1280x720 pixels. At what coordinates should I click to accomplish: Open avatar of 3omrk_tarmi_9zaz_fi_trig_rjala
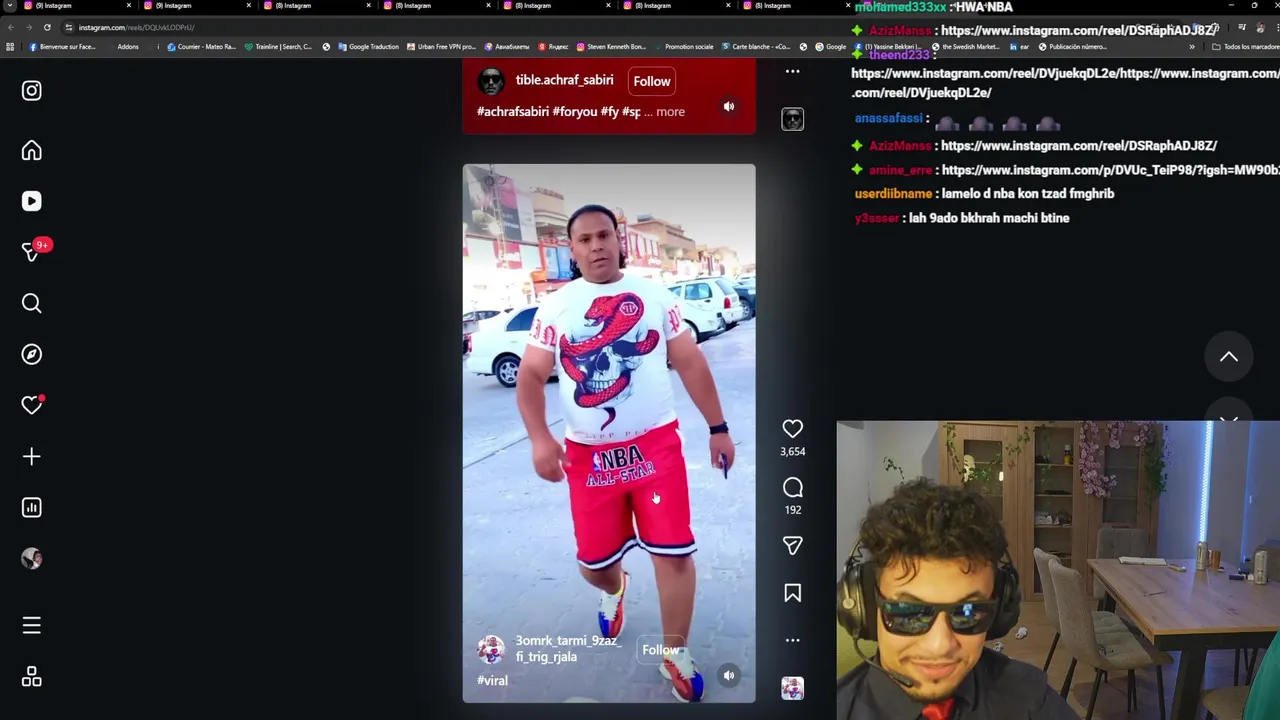(x=490, y=650)
